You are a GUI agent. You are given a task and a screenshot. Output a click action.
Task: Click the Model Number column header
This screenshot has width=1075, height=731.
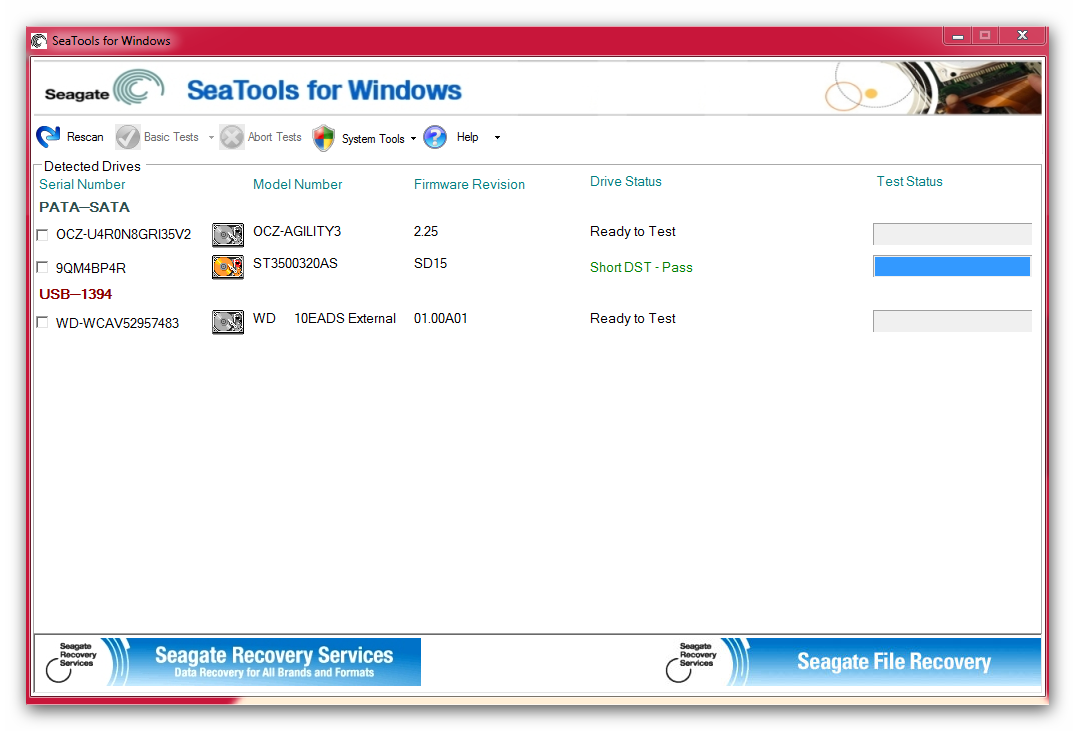pos(298,184)
